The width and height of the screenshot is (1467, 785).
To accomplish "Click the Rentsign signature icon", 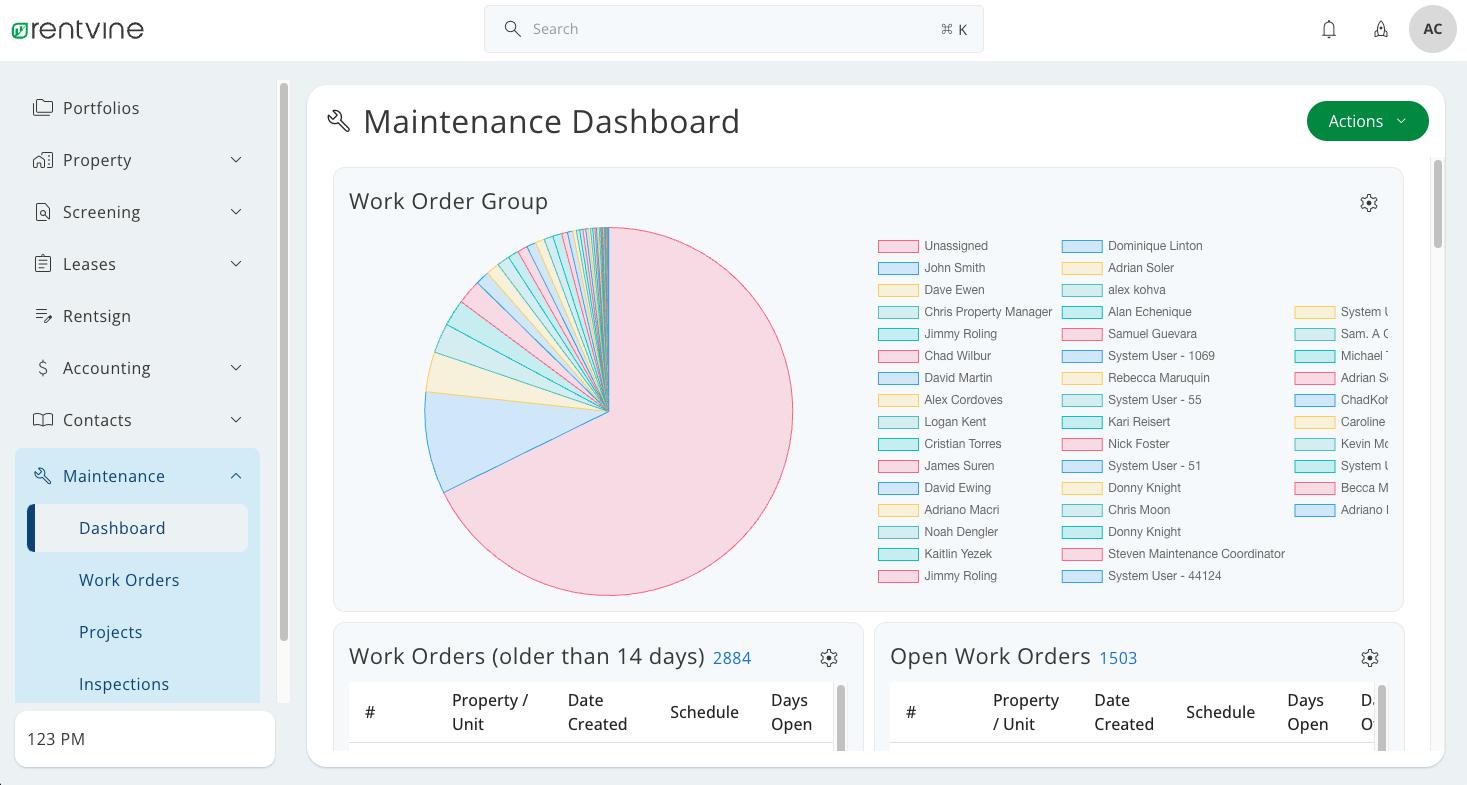I will tap(42, 315).
